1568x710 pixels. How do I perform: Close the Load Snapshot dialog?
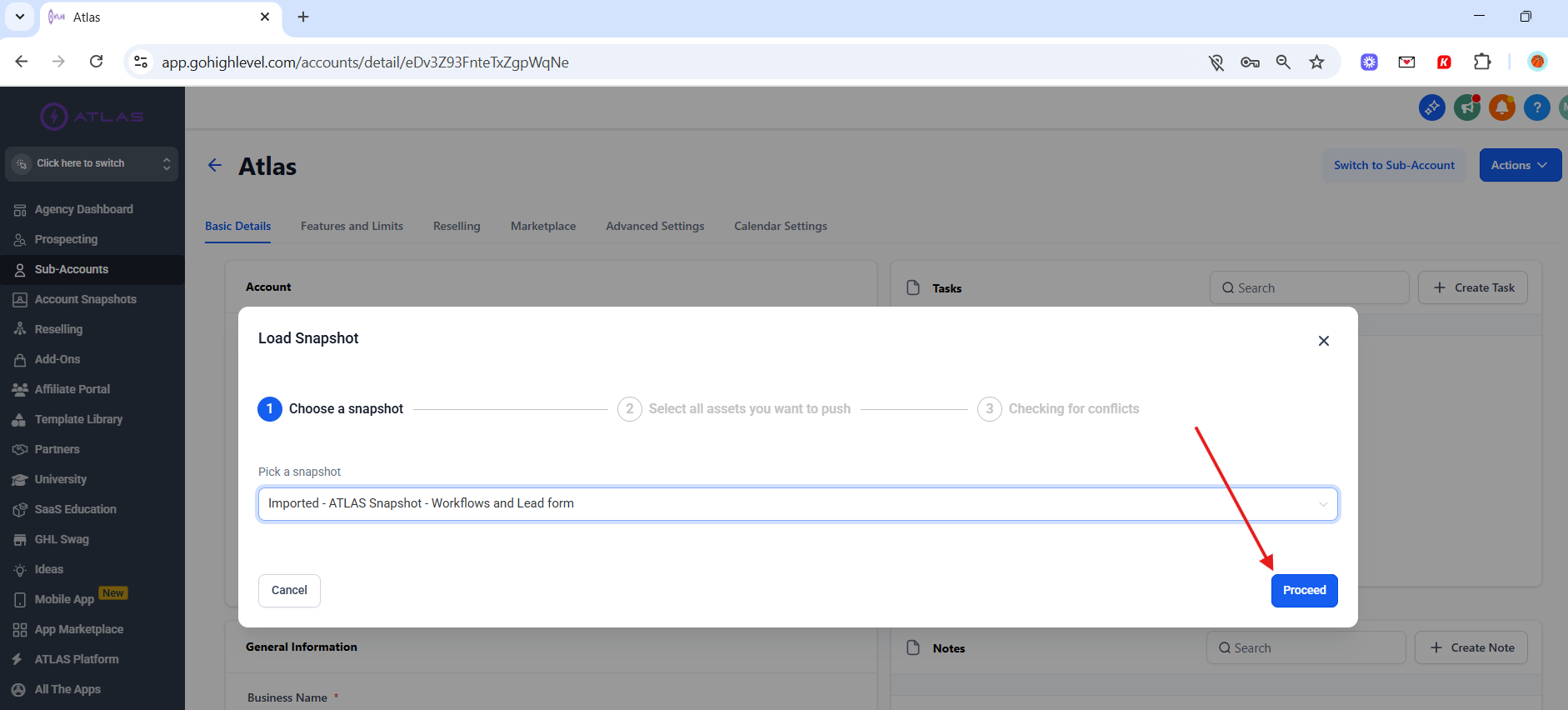[x=1324, y=341]
